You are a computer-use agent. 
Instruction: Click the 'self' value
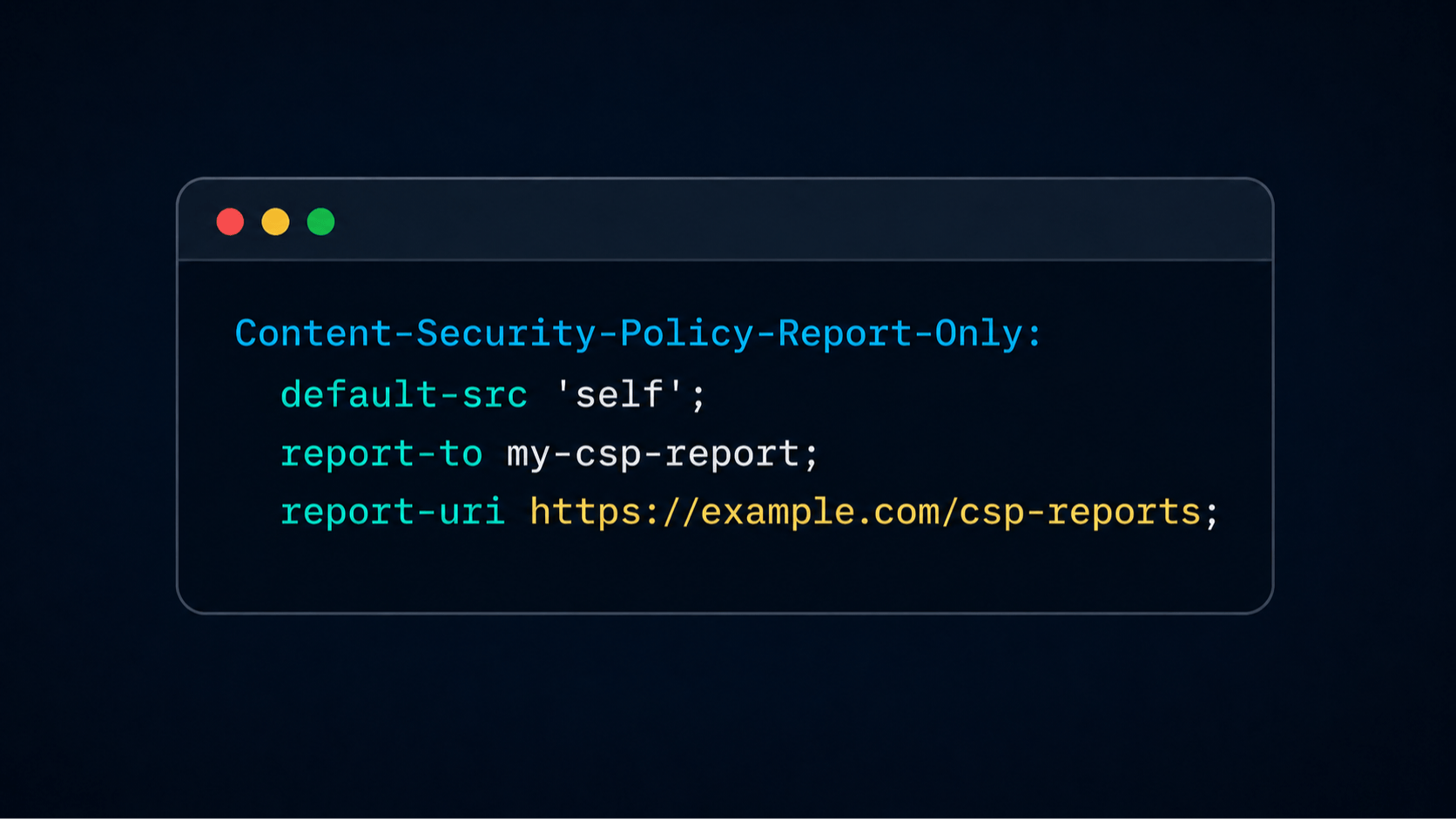tap(619, 394)
